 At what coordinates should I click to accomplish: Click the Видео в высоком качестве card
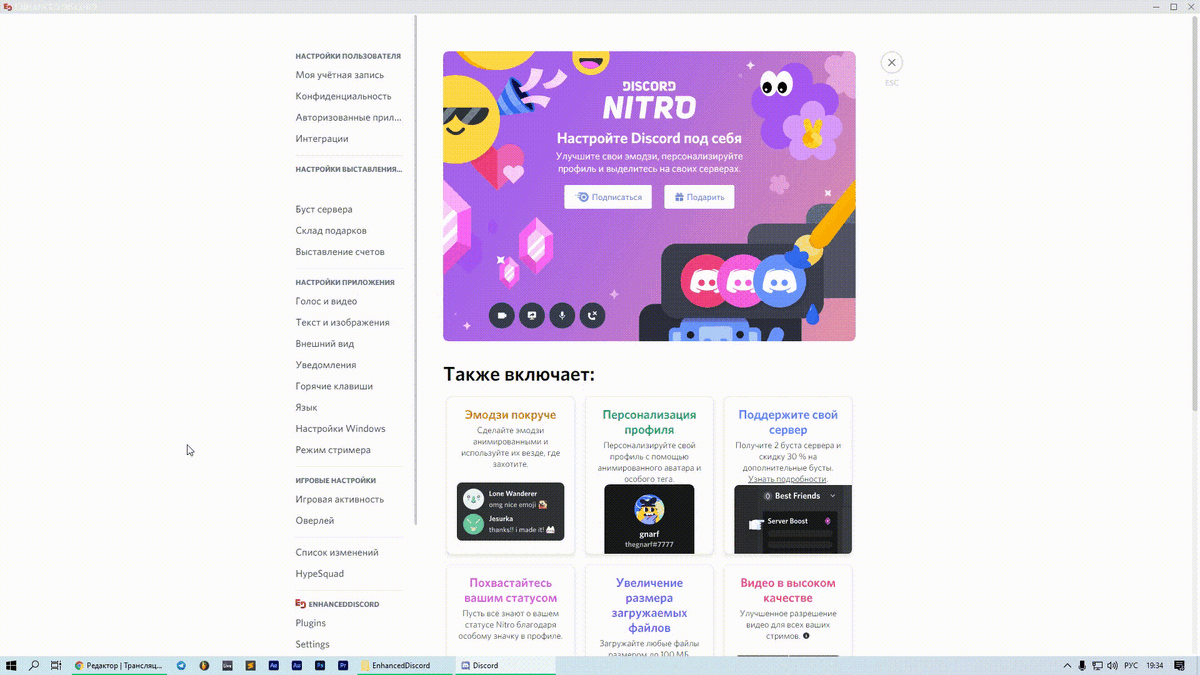tap(788, 611)
